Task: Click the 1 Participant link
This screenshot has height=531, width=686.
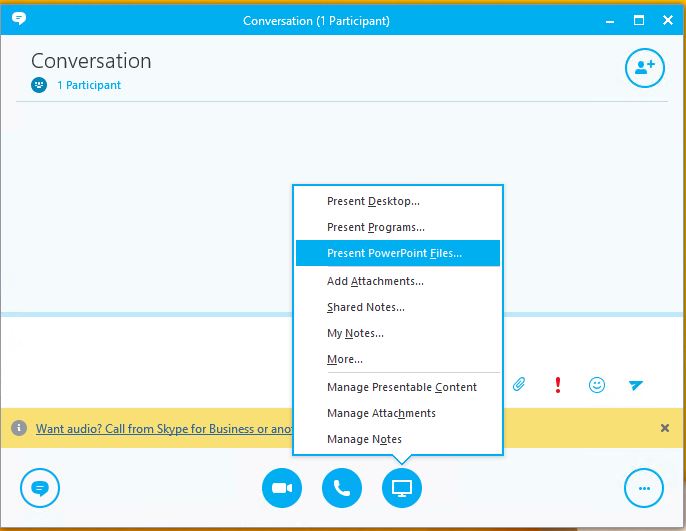Action: click(x=88, y=86)
